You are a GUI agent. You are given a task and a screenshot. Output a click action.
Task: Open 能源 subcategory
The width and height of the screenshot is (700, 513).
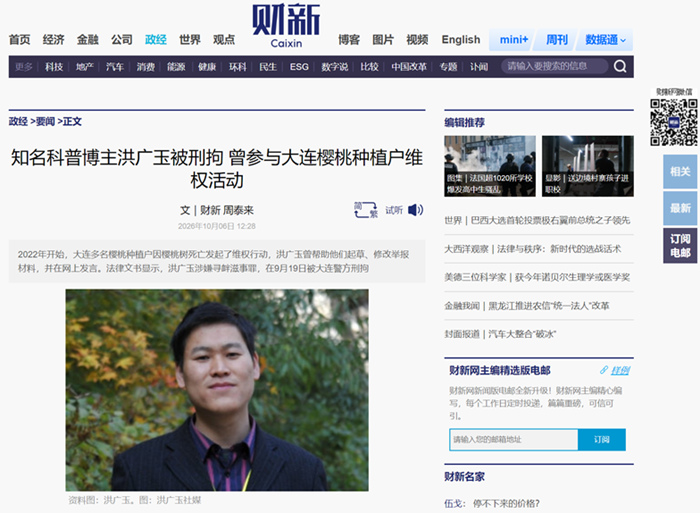pyautogui.click(x=176, y=67)
